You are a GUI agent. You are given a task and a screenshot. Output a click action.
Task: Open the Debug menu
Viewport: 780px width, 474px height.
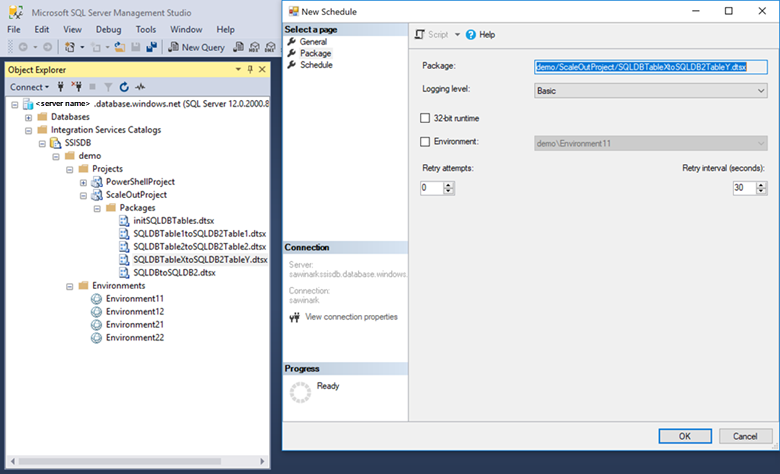pos(108,29)
